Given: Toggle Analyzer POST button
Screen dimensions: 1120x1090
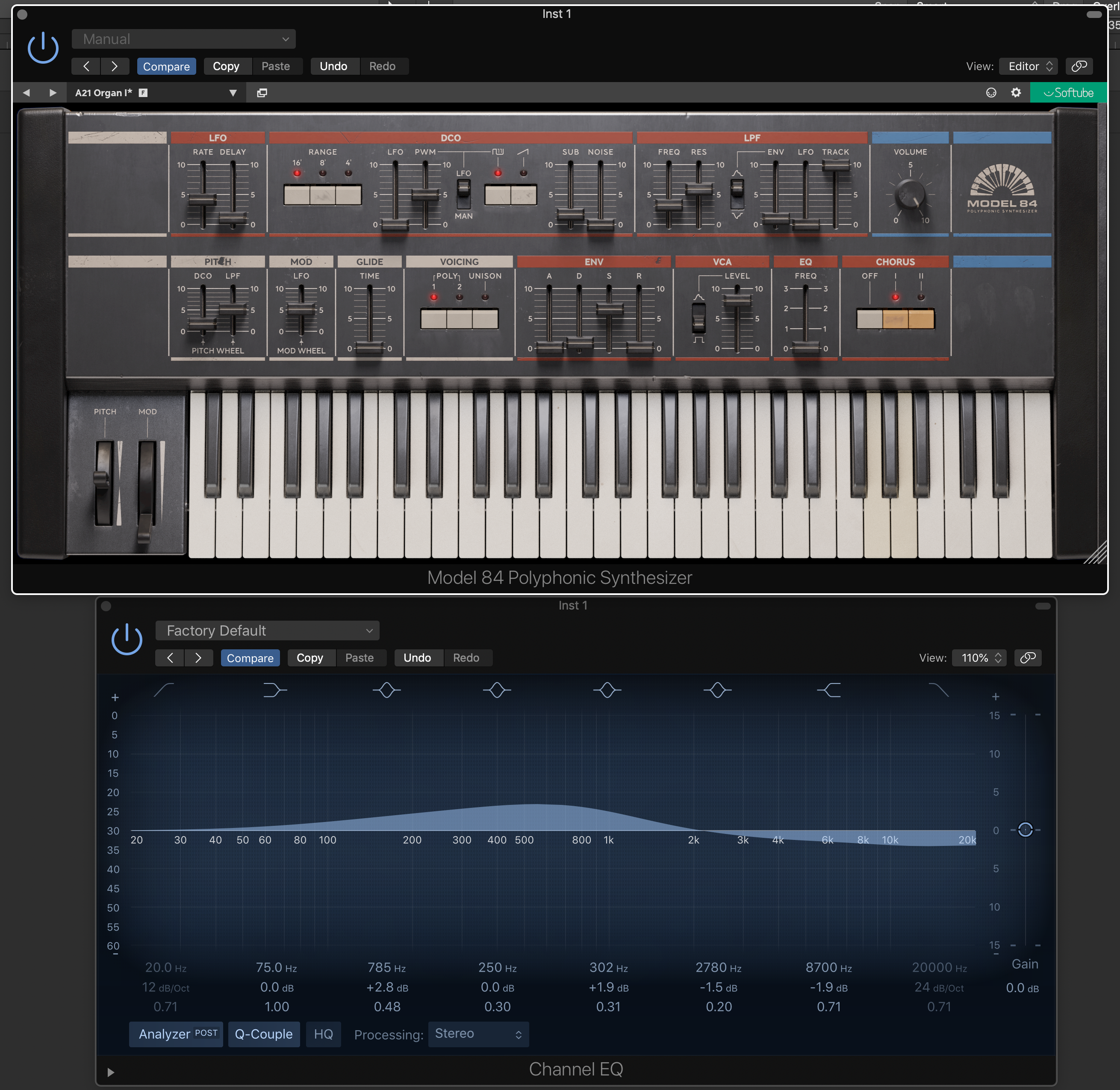Looking at the screenshot, I should [177, 1034].
